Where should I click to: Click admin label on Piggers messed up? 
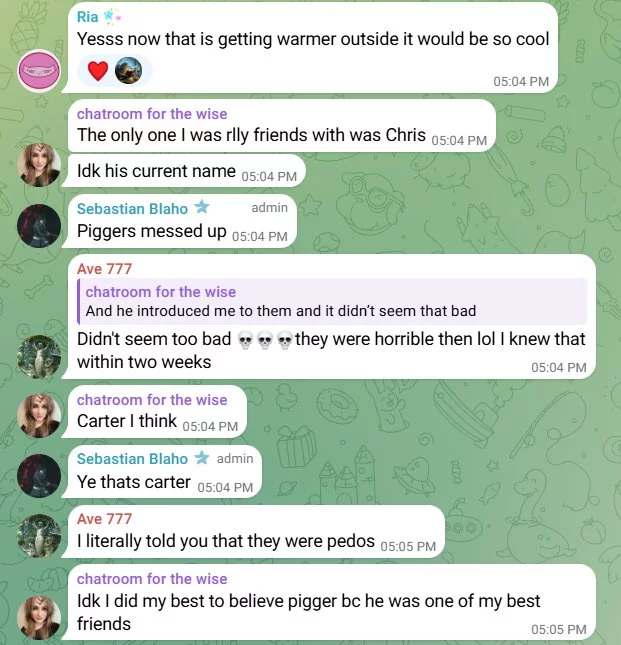269,208
